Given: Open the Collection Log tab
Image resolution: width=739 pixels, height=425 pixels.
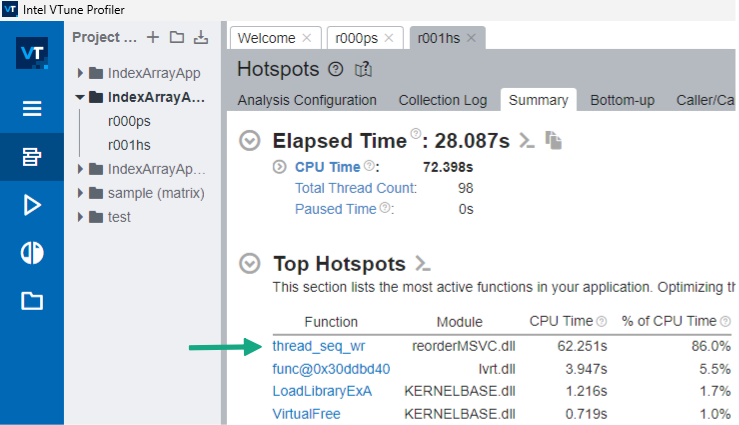Looking at the screenshot, I should click(x=443, y=100).
